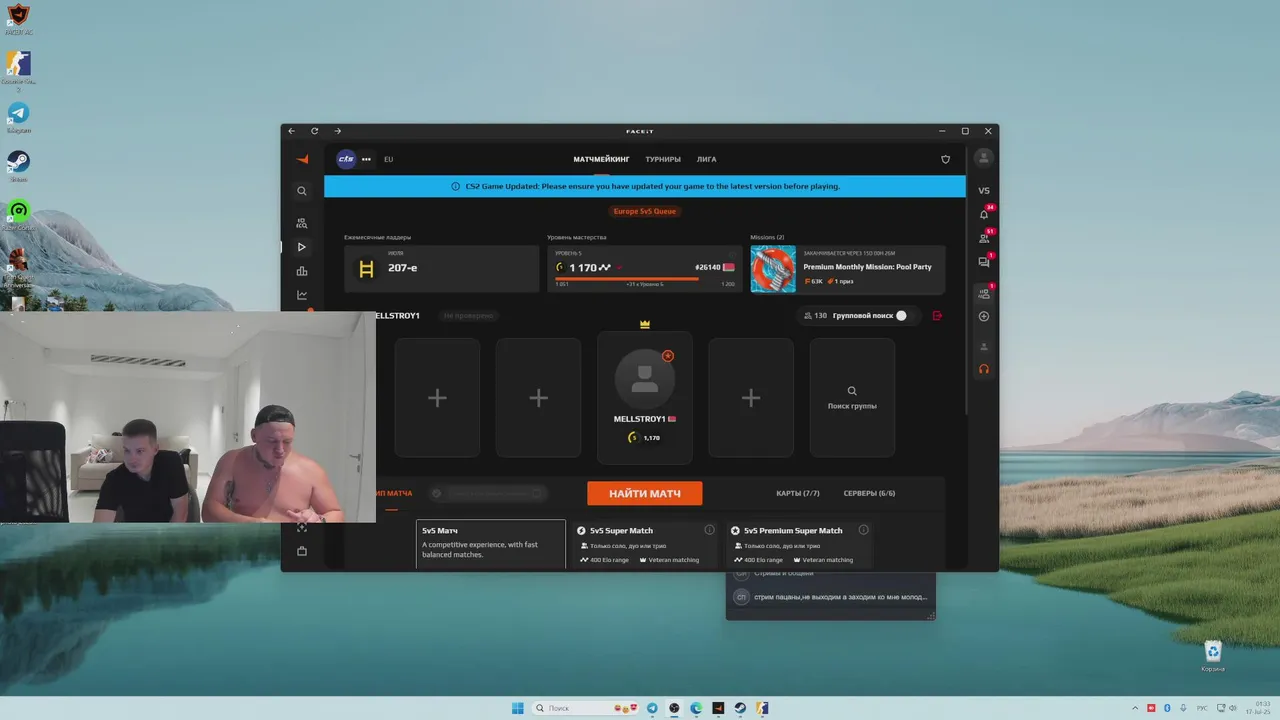Open the VS icon in right sidebar
1280x720 pixels.
[984, 190]
